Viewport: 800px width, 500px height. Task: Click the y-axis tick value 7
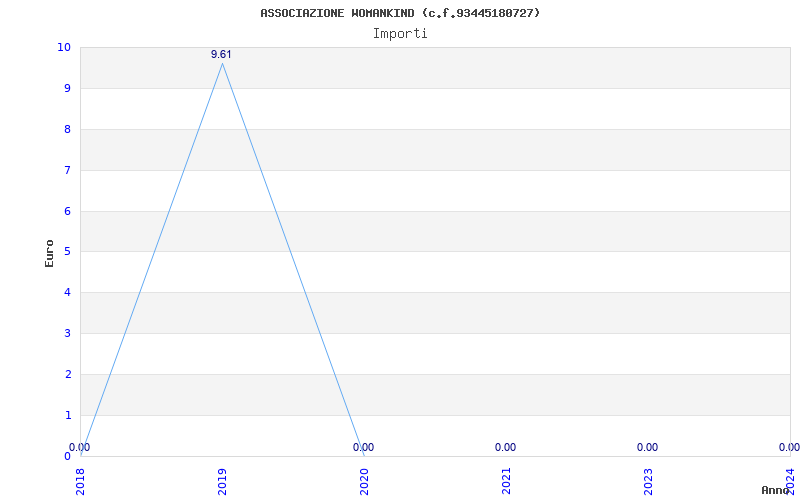pos(67,170)
